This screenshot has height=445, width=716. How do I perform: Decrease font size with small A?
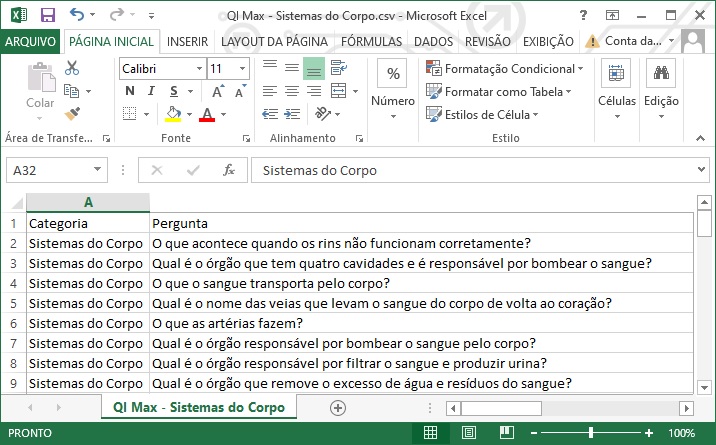click(x=240, y=92)
